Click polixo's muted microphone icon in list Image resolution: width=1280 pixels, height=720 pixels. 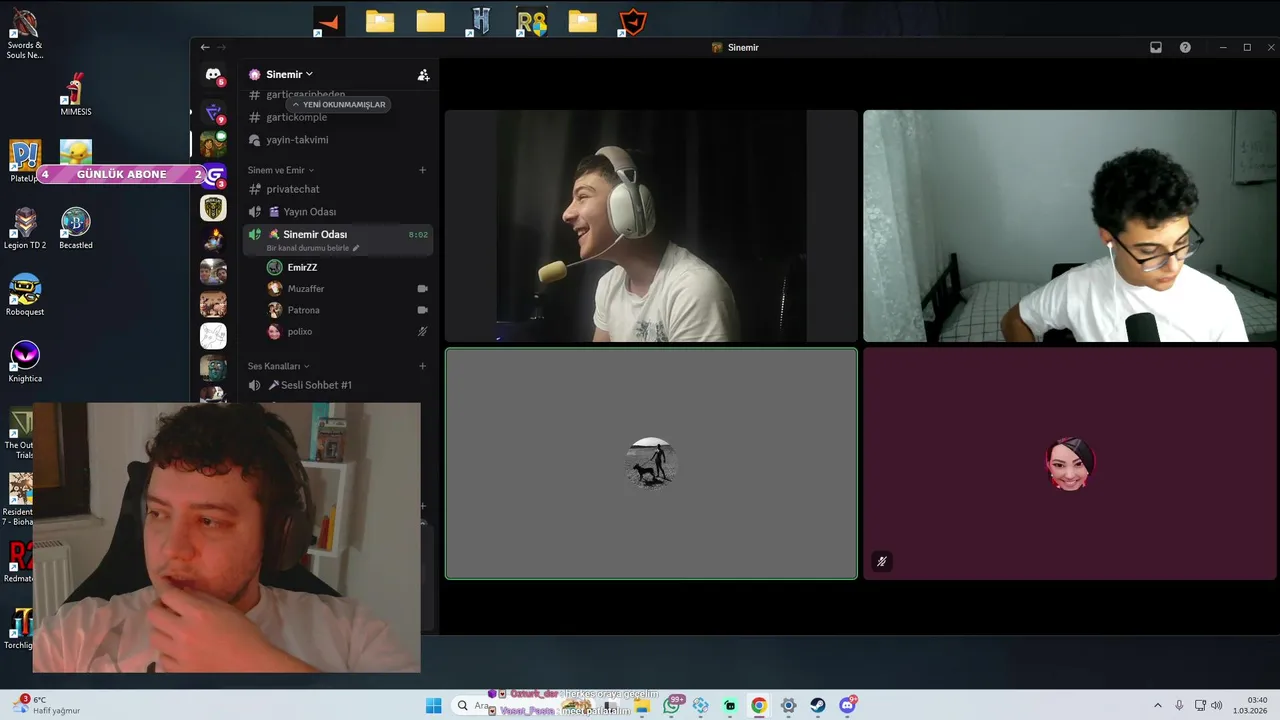(422, 332)
